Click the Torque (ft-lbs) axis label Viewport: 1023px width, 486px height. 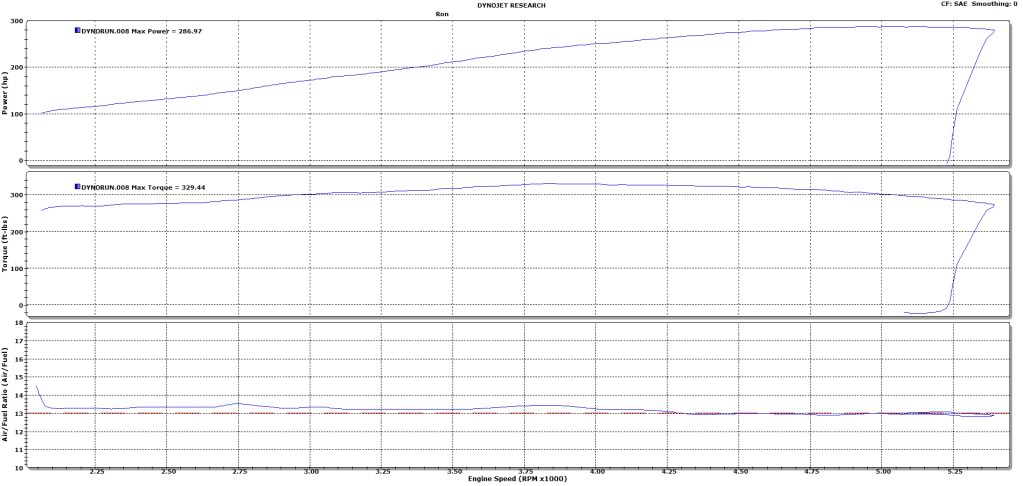6,246
